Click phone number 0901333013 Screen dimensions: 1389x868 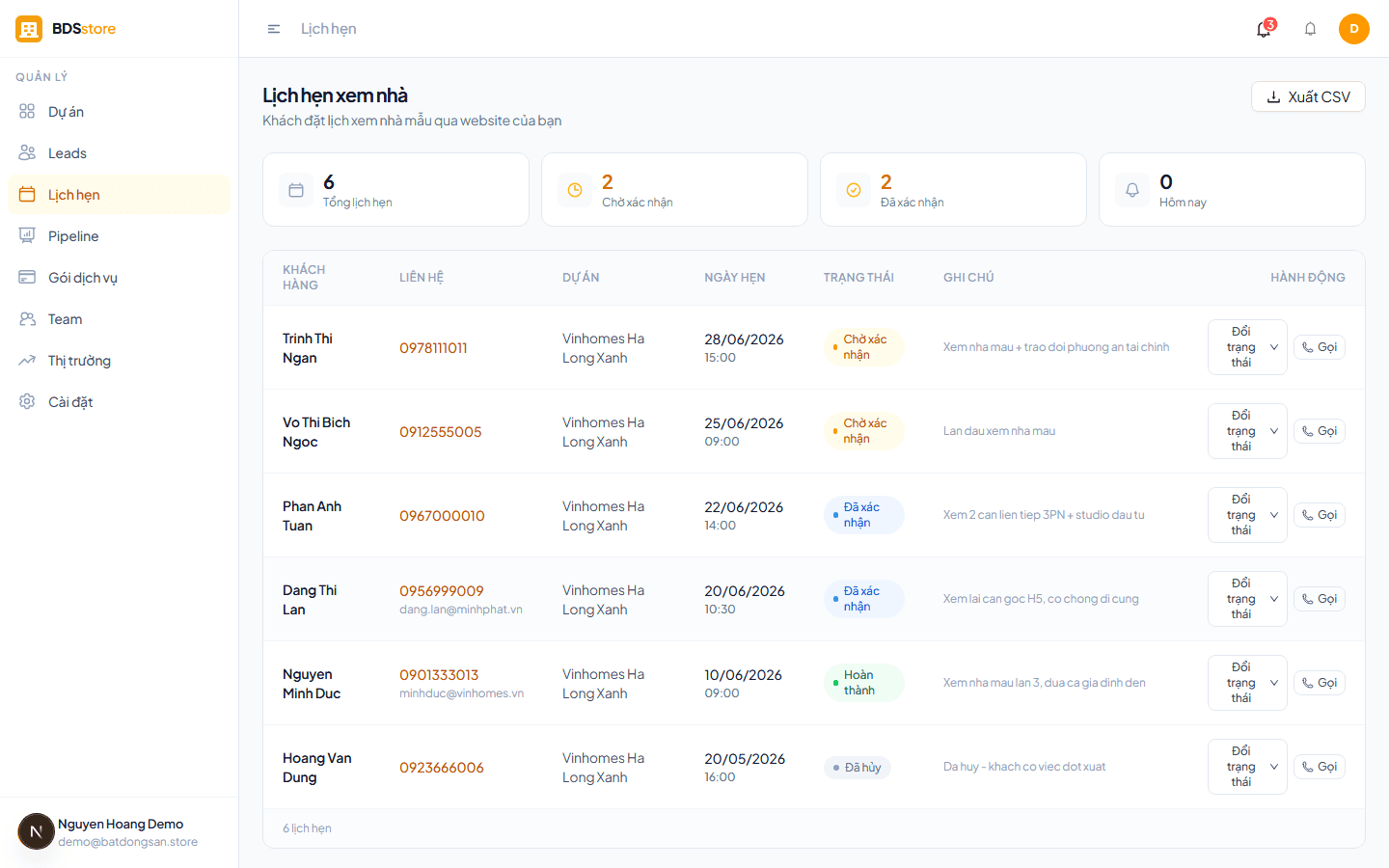click(439, 675)
